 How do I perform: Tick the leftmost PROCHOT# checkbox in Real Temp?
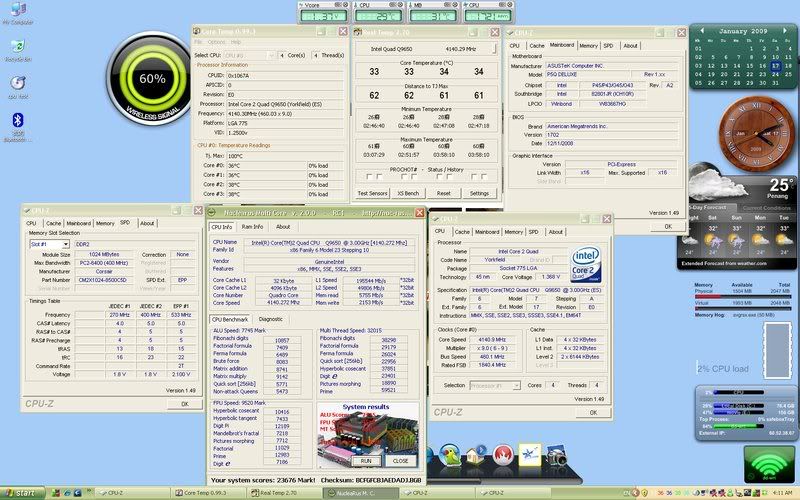369,177
